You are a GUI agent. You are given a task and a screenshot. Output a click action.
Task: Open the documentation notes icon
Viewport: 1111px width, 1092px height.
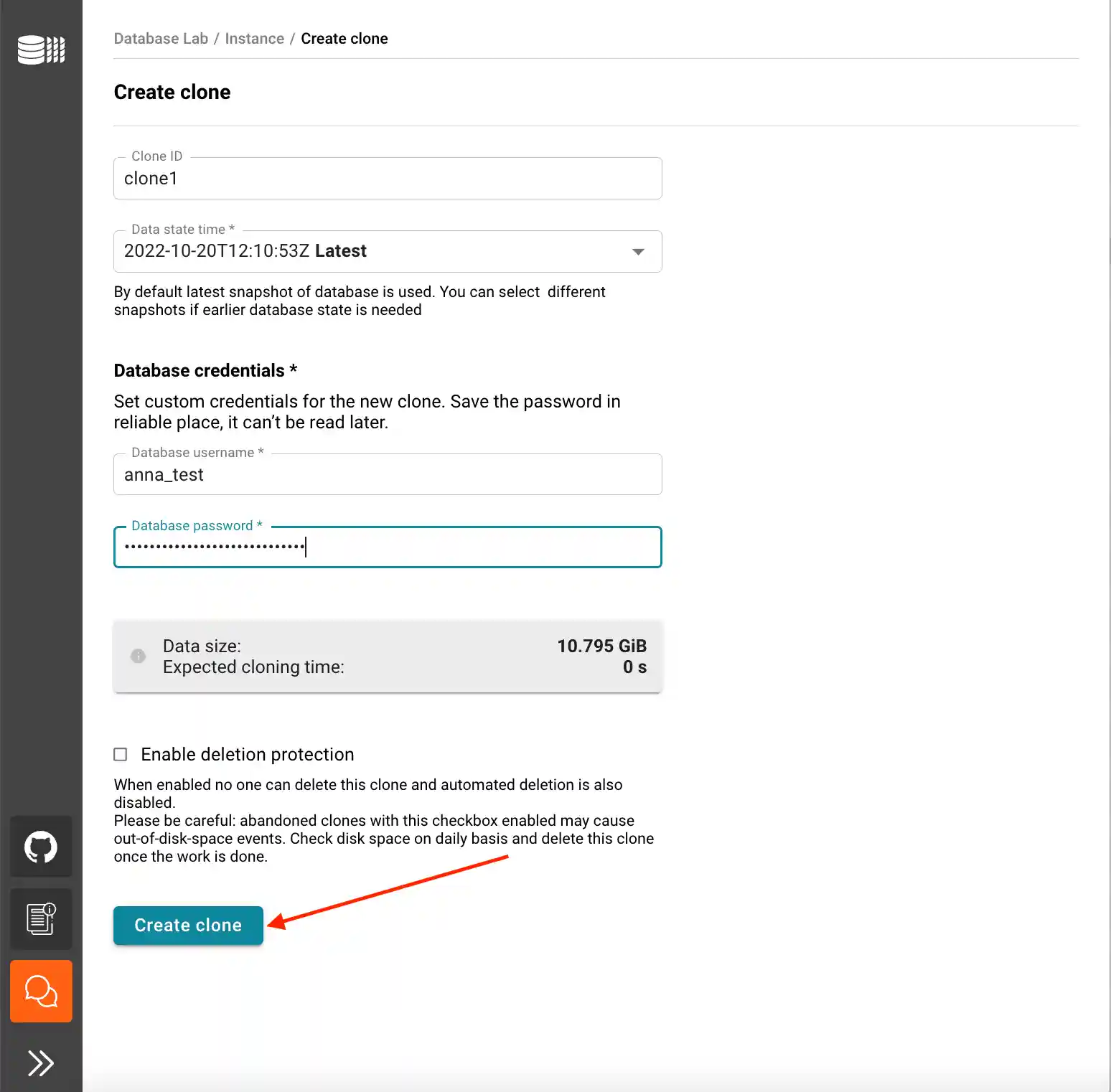click(41, 919)
